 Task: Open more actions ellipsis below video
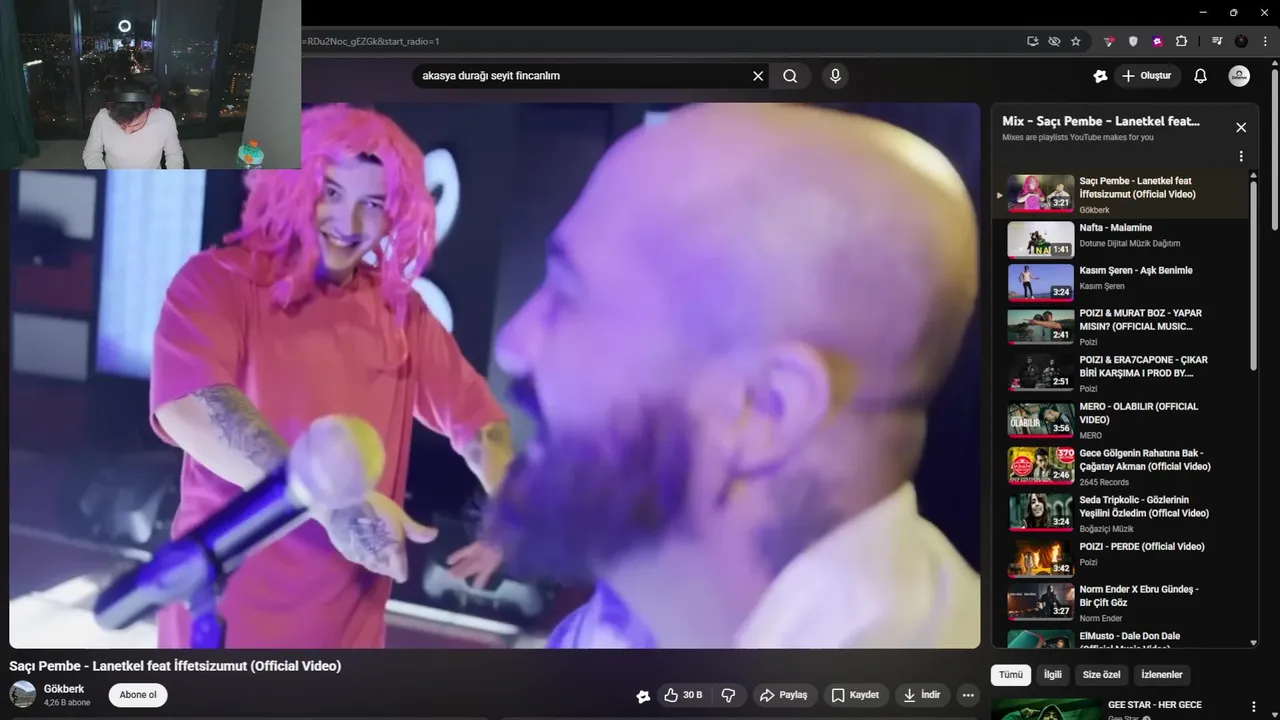click(968, 695)
